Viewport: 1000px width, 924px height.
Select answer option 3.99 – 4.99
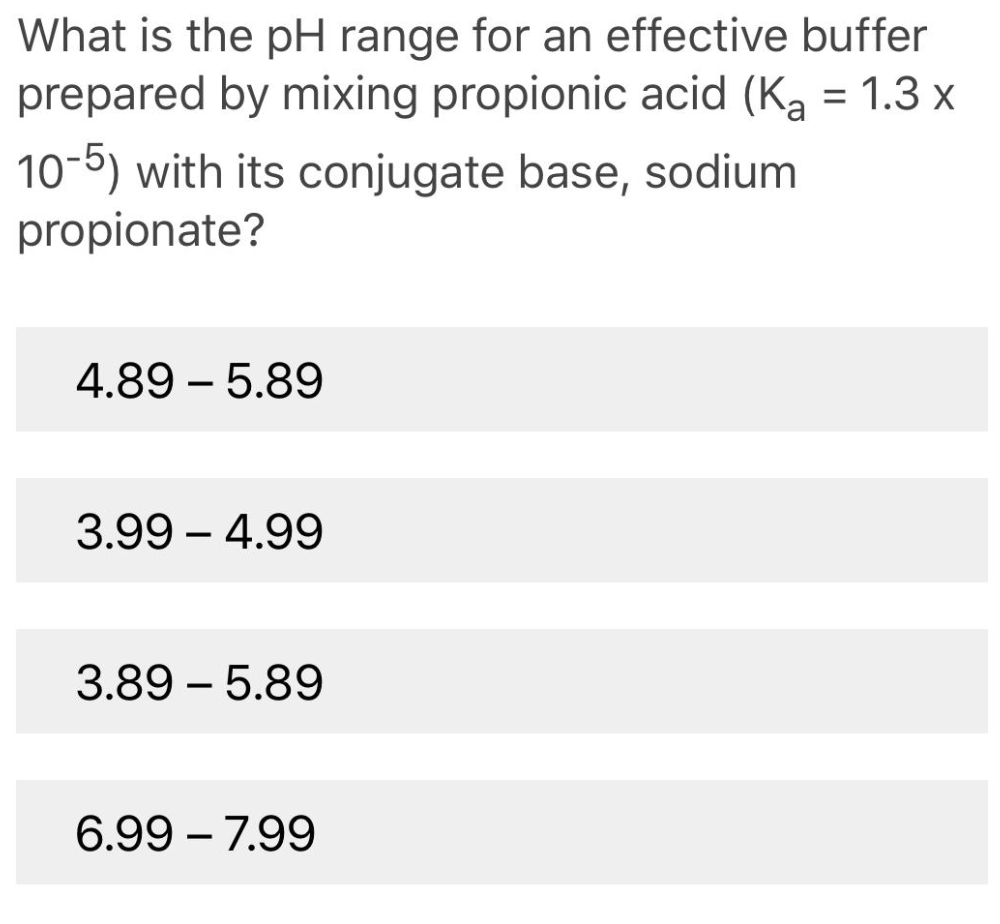[x=200, y=530]
